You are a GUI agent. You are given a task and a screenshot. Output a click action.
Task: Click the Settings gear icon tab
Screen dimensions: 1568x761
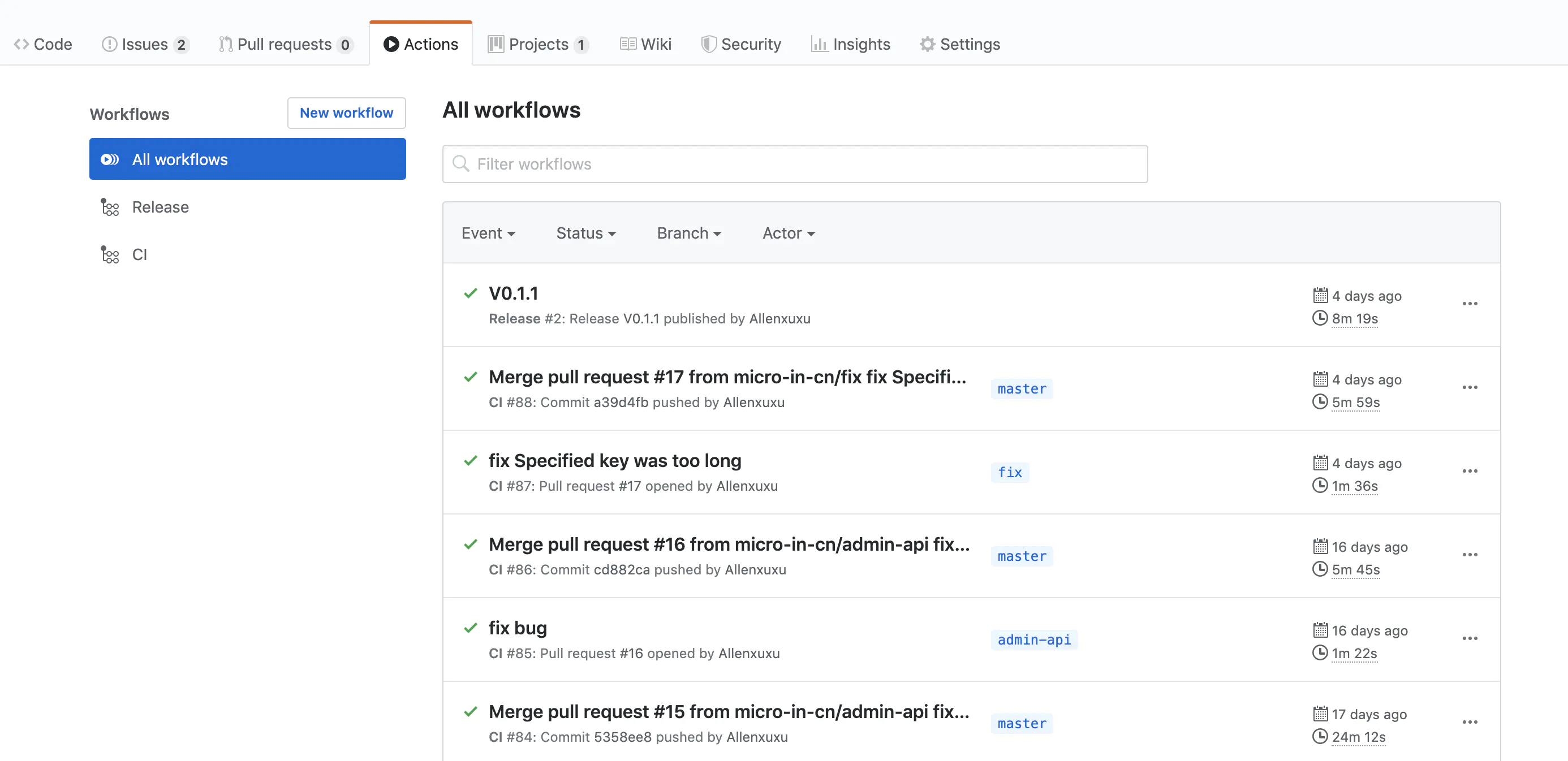[x=927, y=44]
